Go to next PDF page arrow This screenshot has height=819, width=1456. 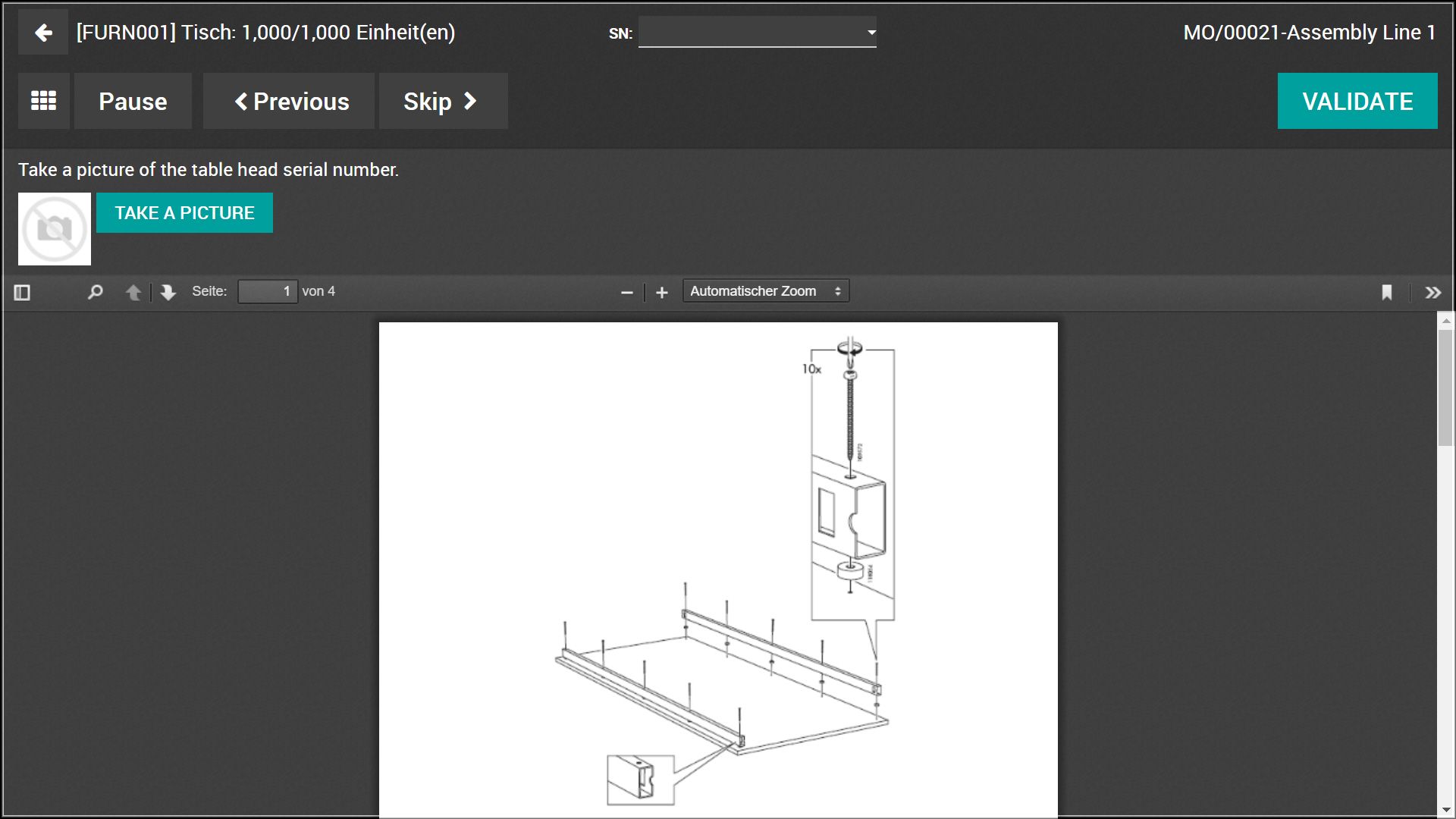point(168,292)
